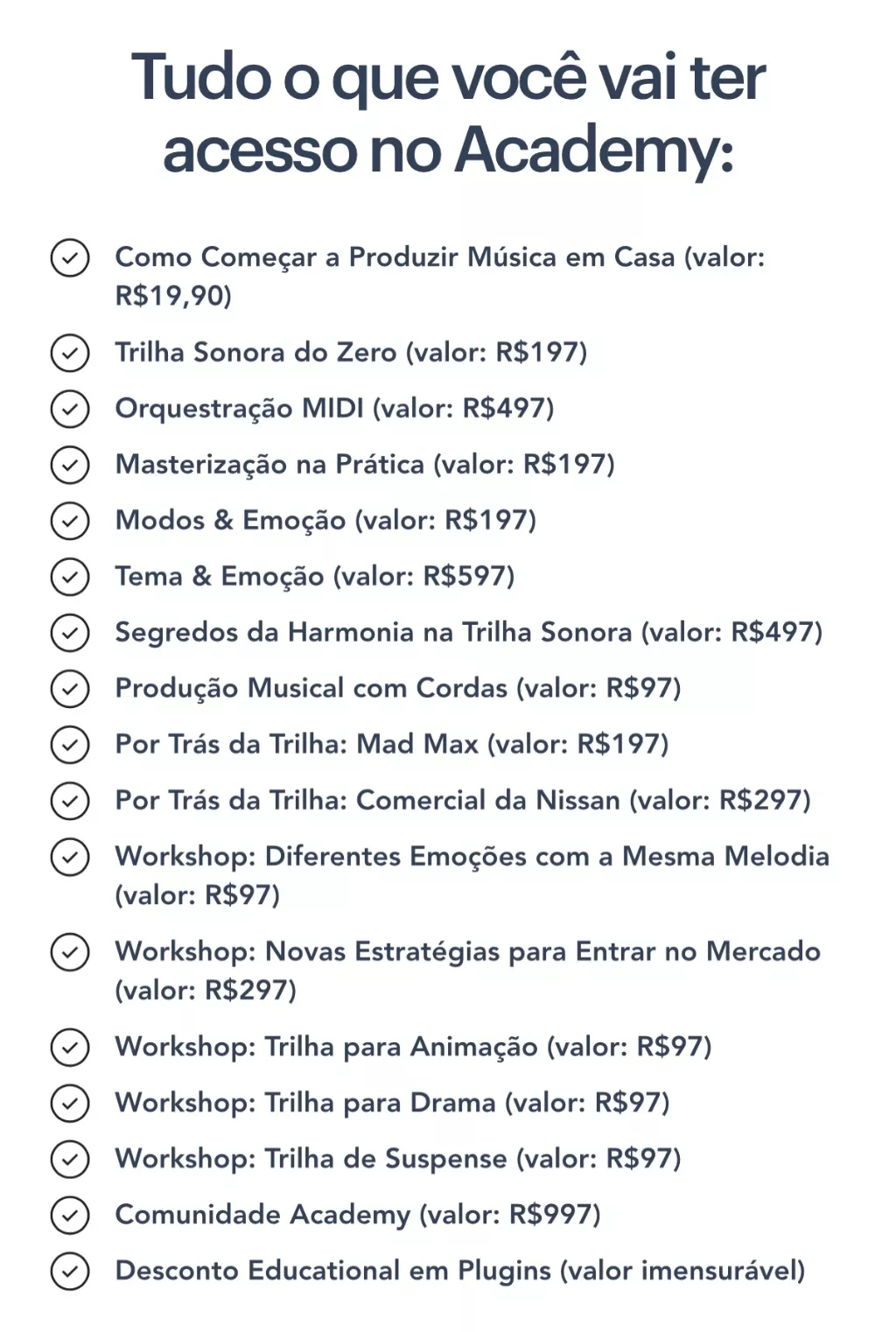Select the Workshop: Trilha de Suspense text
This screenshot has height=1332, width=896.
(x=311, y=1159)
